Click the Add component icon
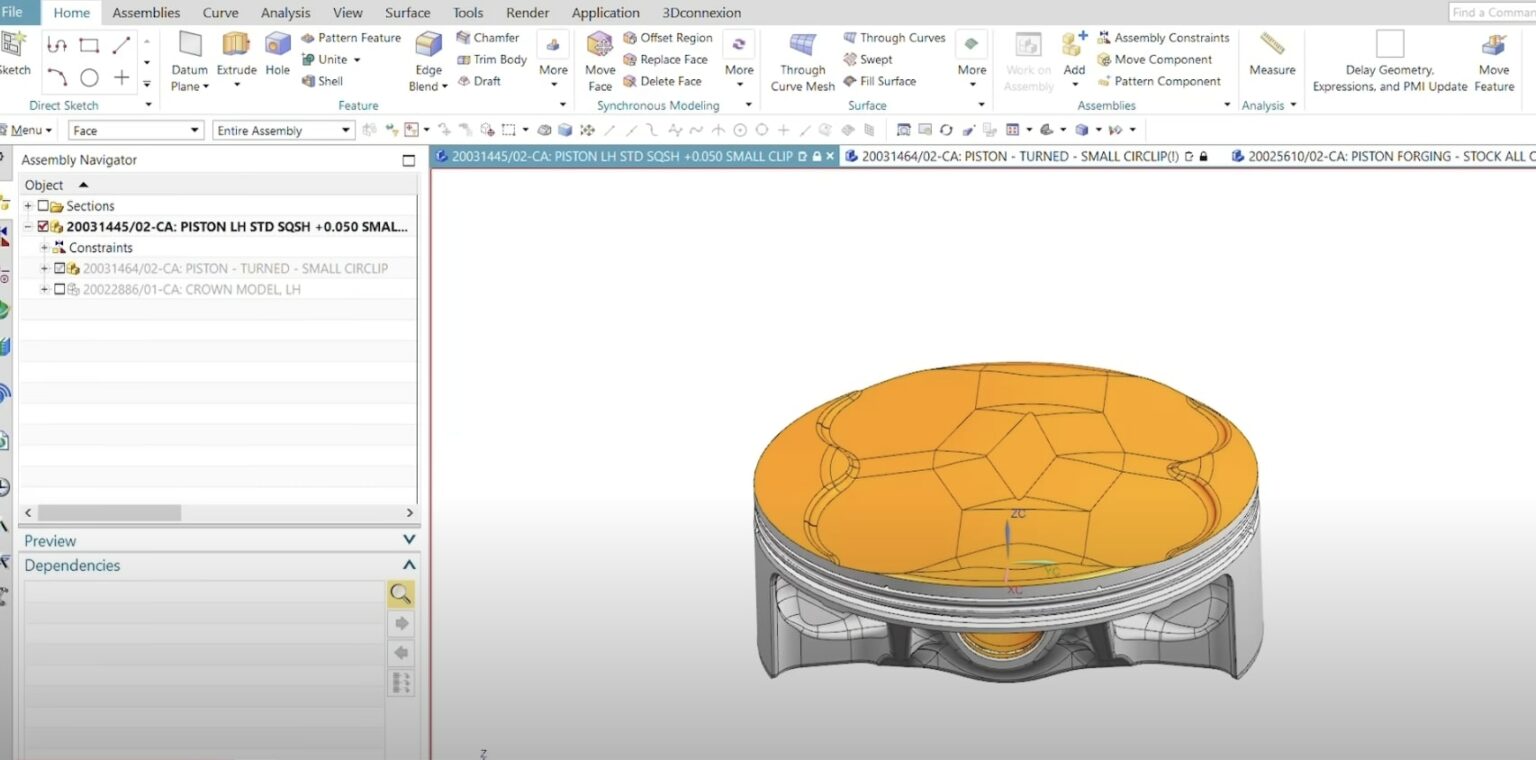Viewport: 1536px width, 760px height. click(1074, 45)
